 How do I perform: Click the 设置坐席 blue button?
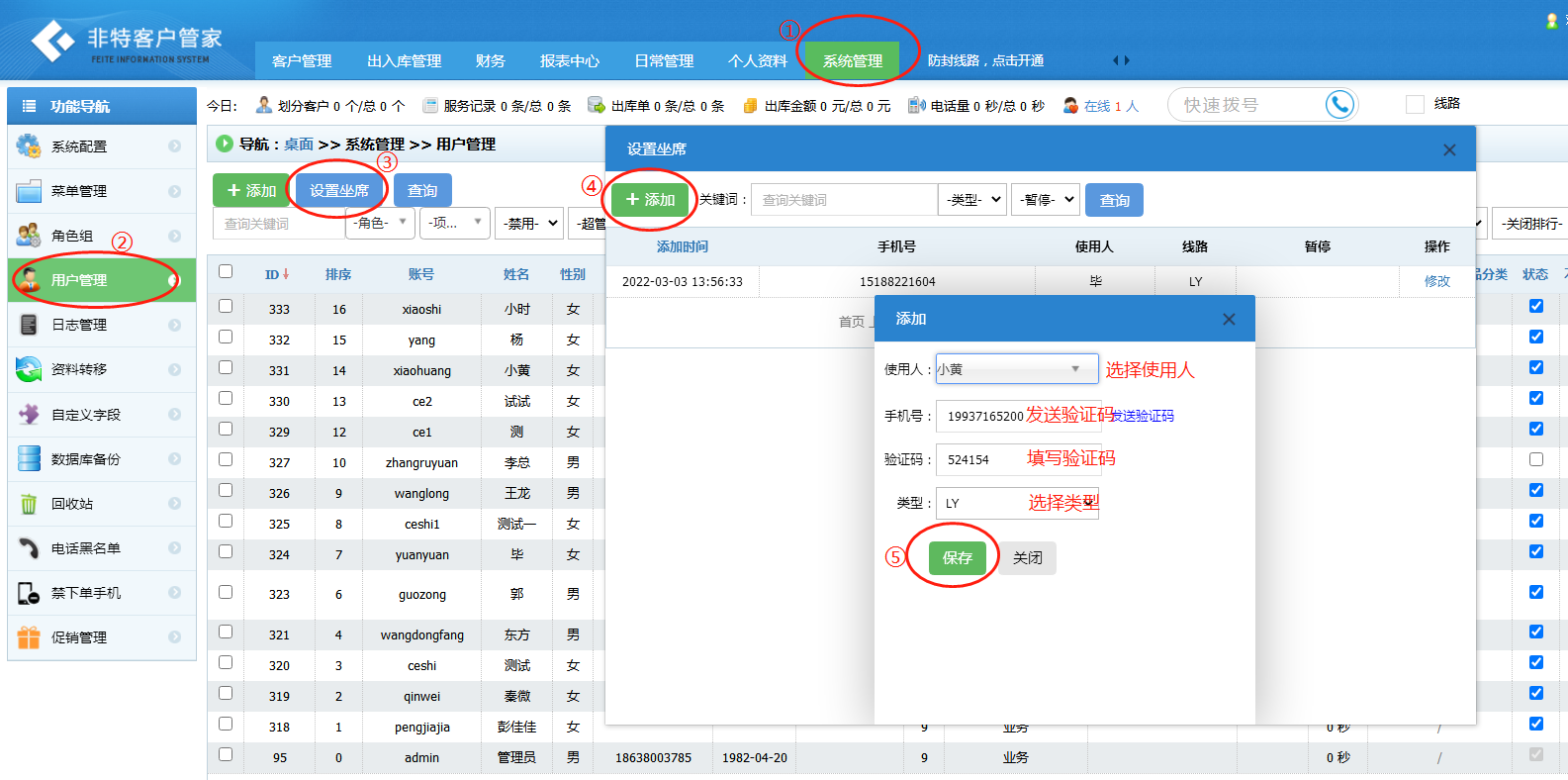point(338,190)
